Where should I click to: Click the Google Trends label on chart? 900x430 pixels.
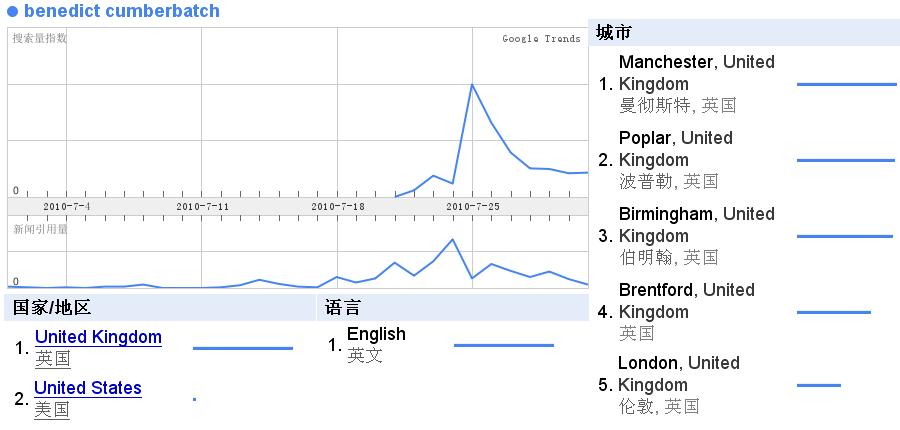[x=541, y=39]
